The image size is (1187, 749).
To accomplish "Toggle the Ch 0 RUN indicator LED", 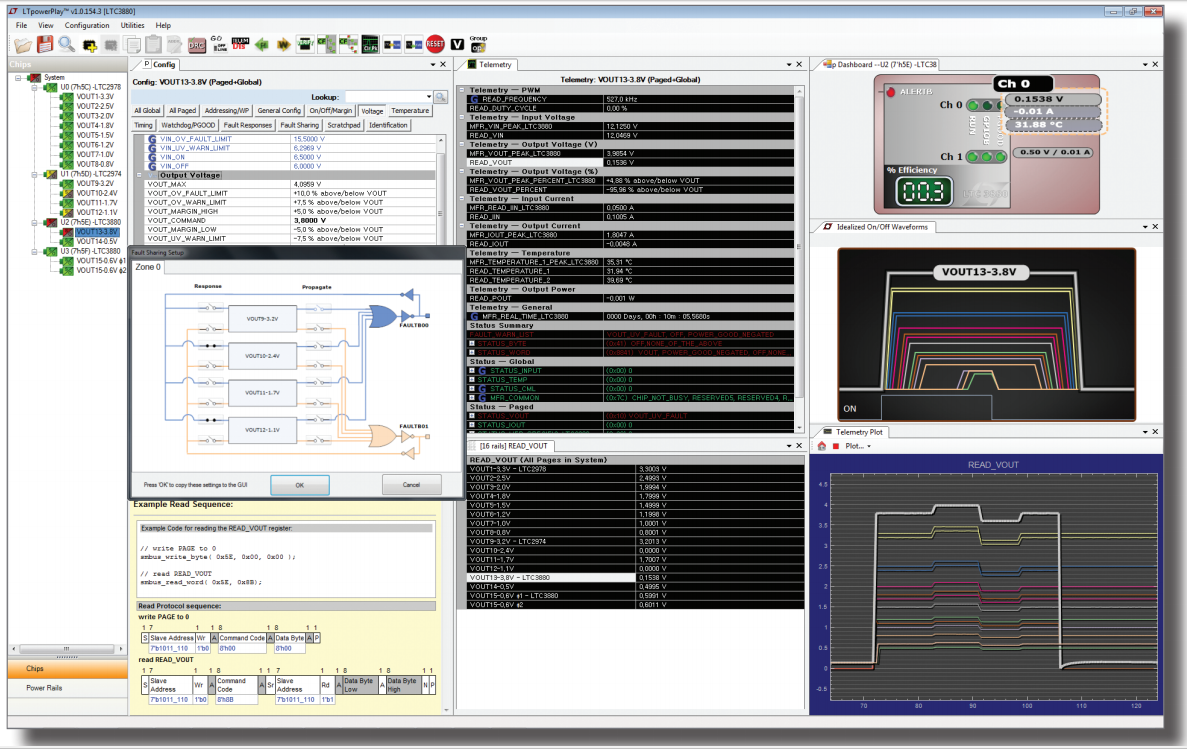I will (x=973, y=105).
